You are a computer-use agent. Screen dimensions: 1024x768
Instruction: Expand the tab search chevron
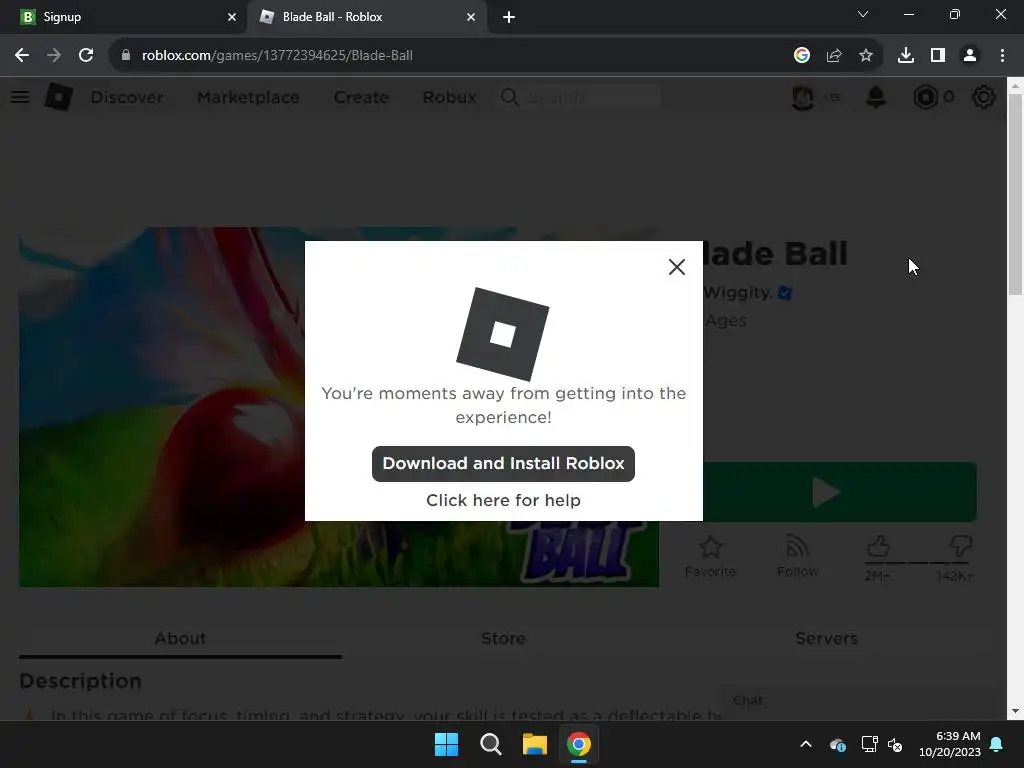click(x=863, y=14)
